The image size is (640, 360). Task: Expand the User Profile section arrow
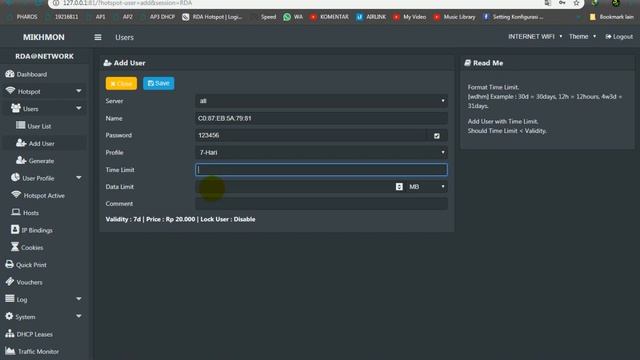coord(79,178)
